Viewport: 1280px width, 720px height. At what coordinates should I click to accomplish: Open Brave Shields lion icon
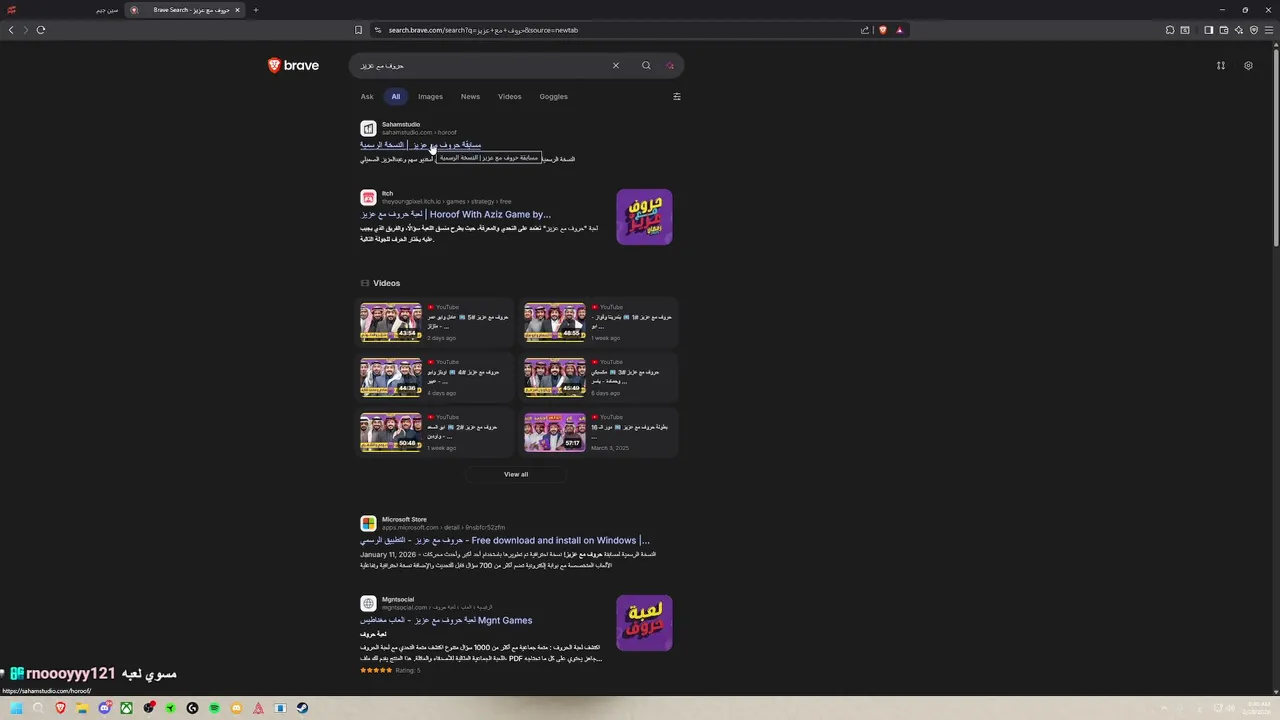coord(883,30)
